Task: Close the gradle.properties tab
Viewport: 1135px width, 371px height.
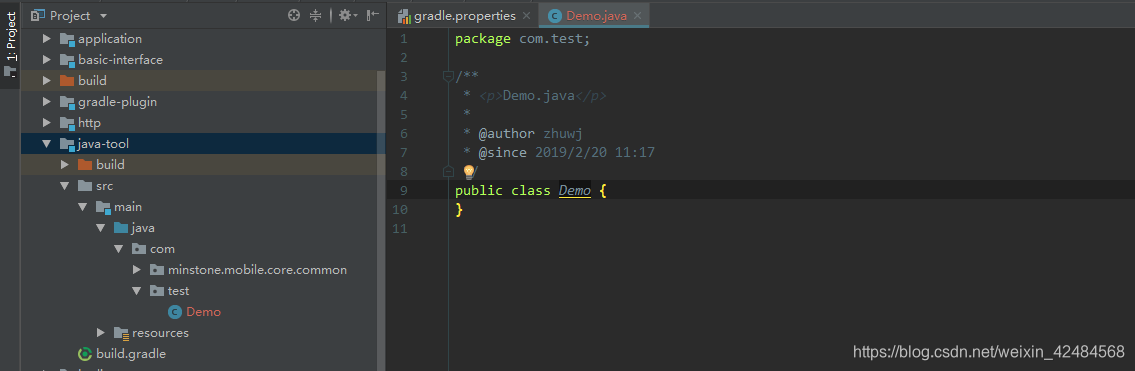Action: (x=526, y=16)
